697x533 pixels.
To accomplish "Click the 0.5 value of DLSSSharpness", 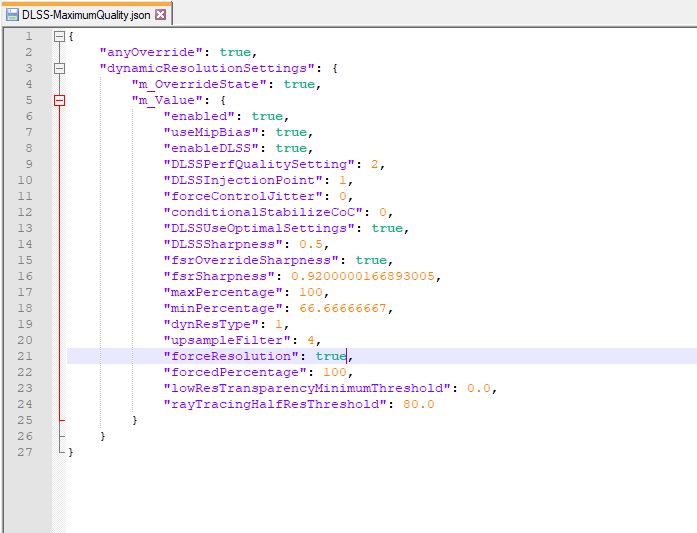I will pyautogui.click(x=311, y=244).
